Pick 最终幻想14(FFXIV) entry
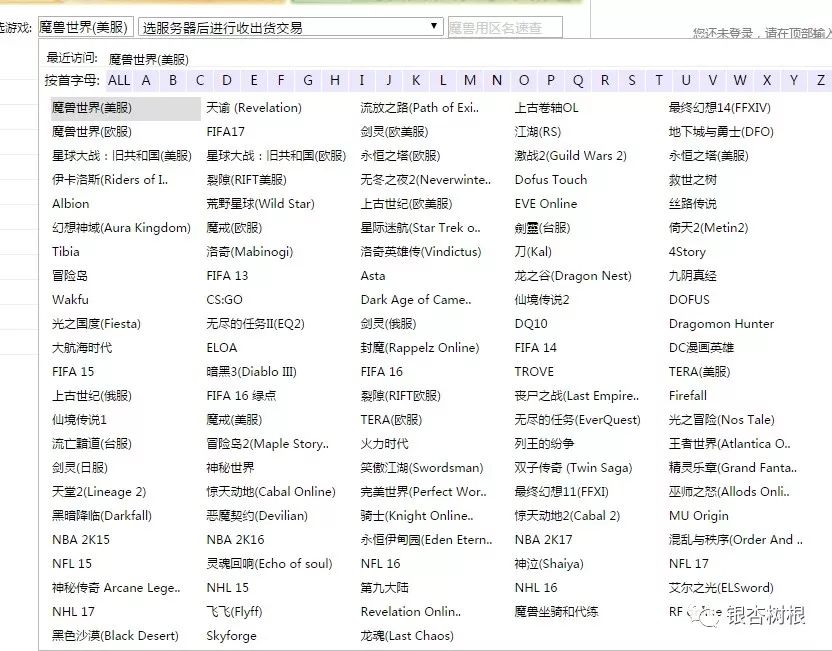Screen dimensions: 832x651 720,108
